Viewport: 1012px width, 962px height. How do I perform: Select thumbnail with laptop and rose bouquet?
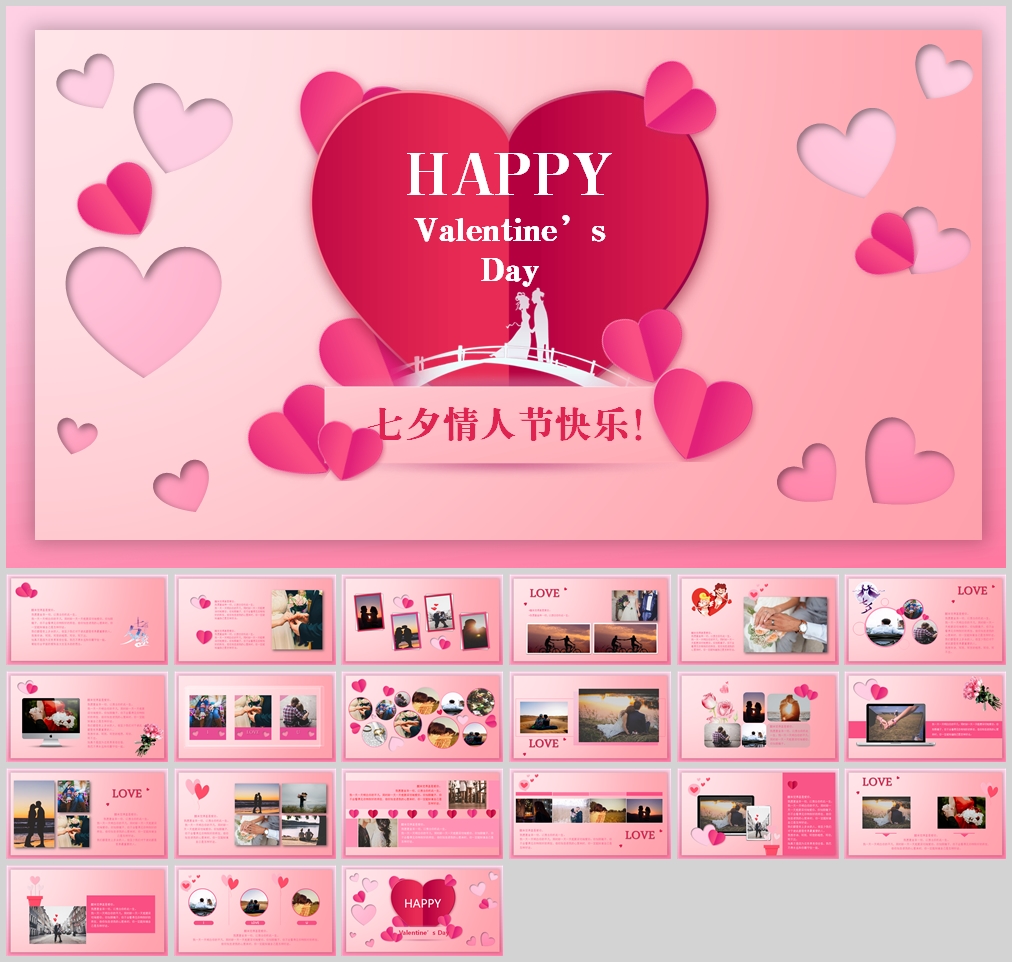925,716
